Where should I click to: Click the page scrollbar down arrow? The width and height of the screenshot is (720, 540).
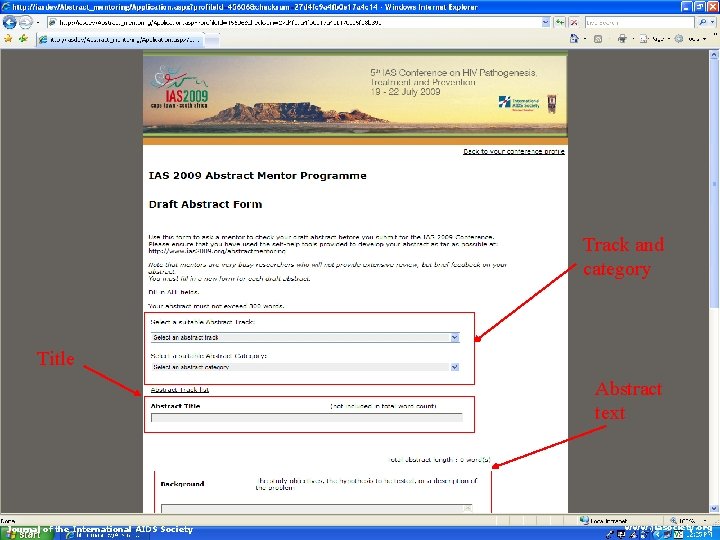point(714,508)
